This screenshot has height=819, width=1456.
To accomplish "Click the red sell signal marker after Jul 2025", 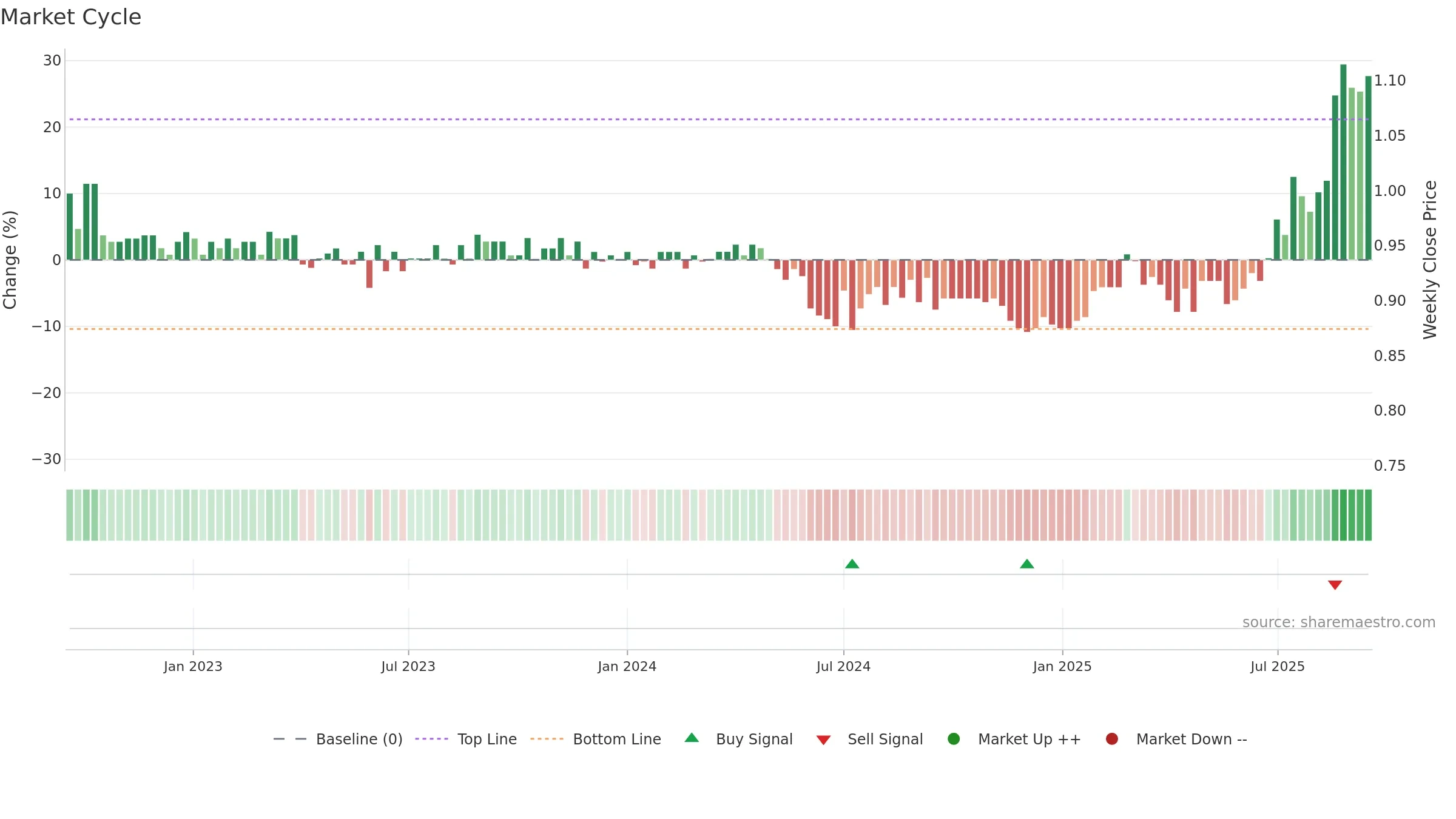I will pyautogui.click(x=1335, y=585).
